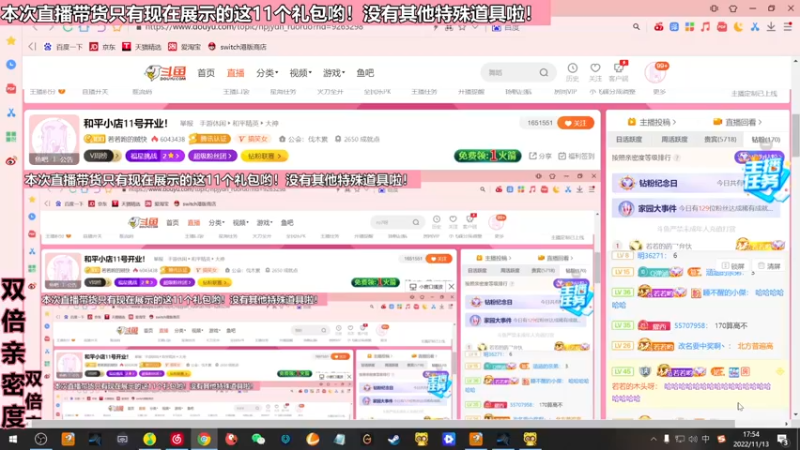Click the green grid icon in browser sidebar
The image size is (800, 450).
11,137
